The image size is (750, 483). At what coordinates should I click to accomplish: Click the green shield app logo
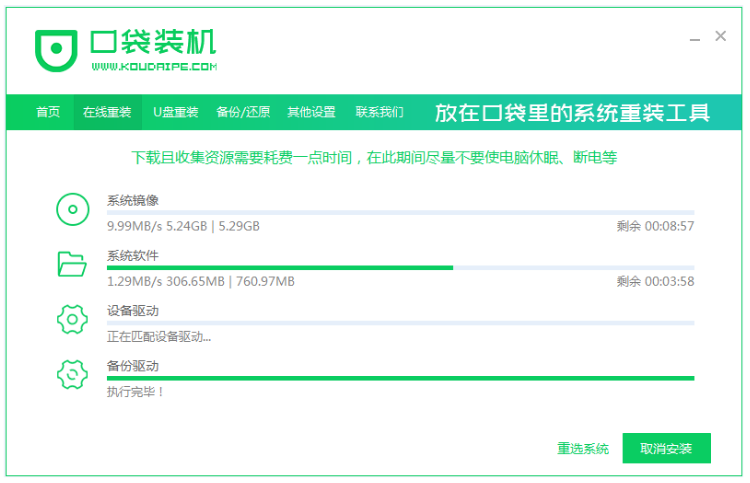[57, 49]
